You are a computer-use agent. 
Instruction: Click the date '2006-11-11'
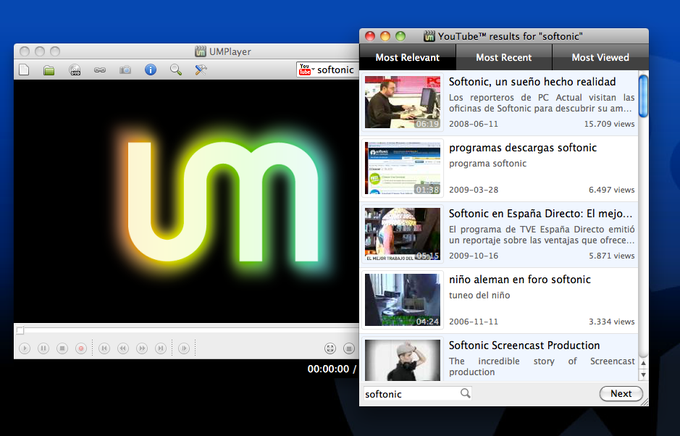coord(474,322)
